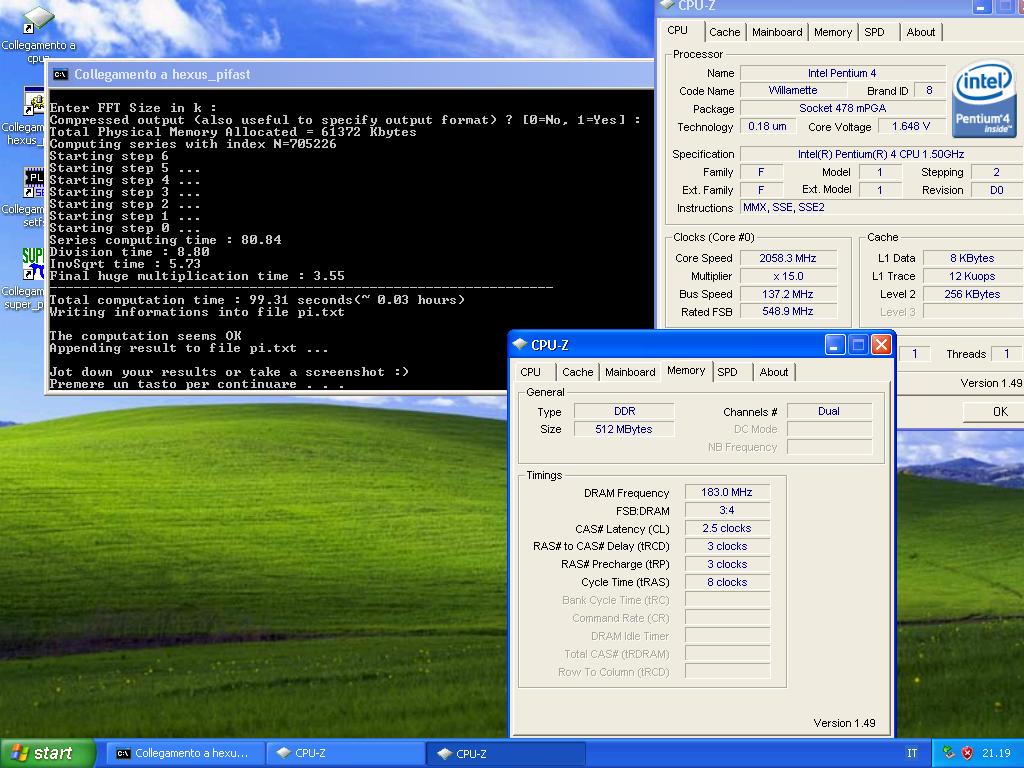The height and width of the screenshot is (768, 1024).
Task: Click L1 Trace value 12 Kuops
Action: (972, 276)
